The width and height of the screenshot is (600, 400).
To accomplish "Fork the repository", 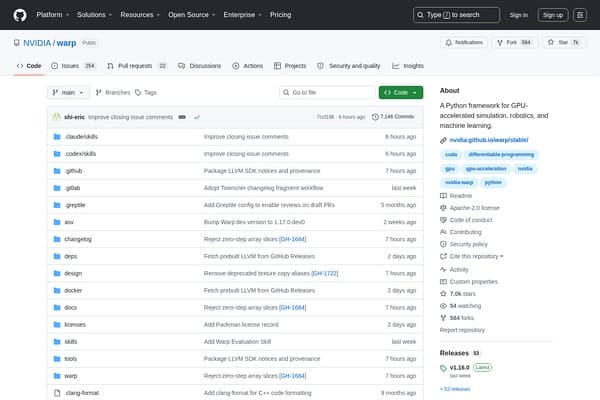I will pos(515,42).
